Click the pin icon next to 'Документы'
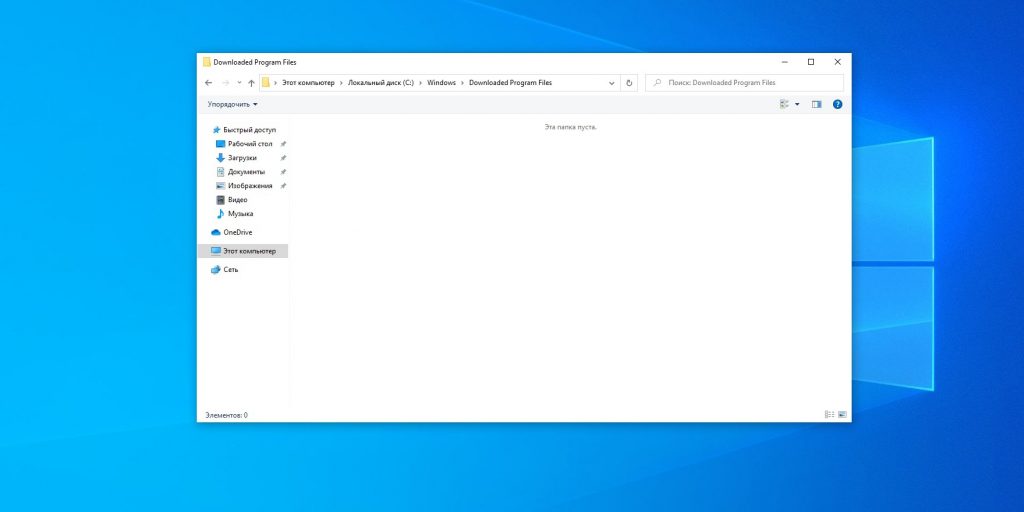This screenshot has height=512, width=1024. [x=283, y=172]
